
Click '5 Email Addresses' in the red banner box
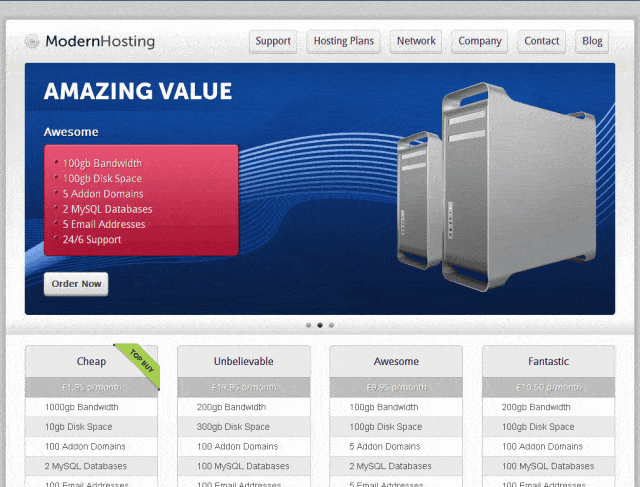click(104, 225)
